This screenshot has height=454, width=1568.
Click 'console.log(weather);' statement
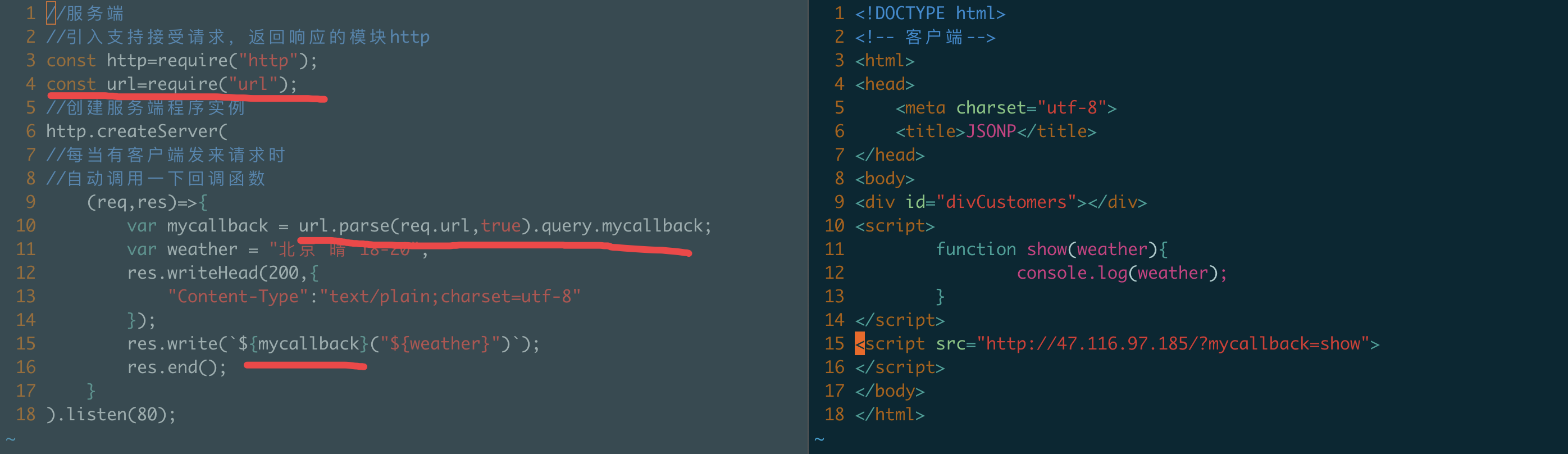pos(1122,273)
